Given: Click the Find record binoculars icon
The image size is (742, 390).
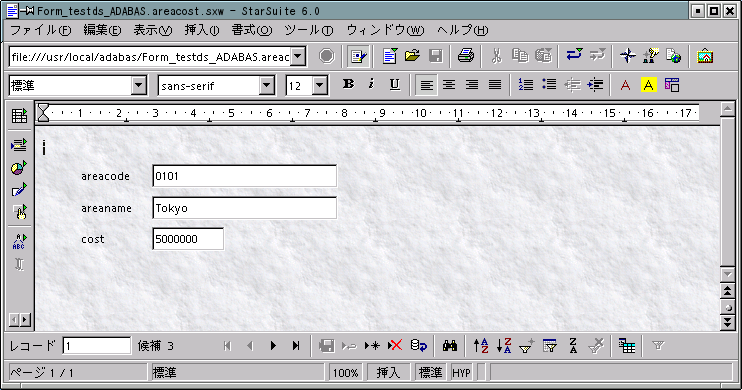Looking at the screenshot, I should tap(450, 346).
